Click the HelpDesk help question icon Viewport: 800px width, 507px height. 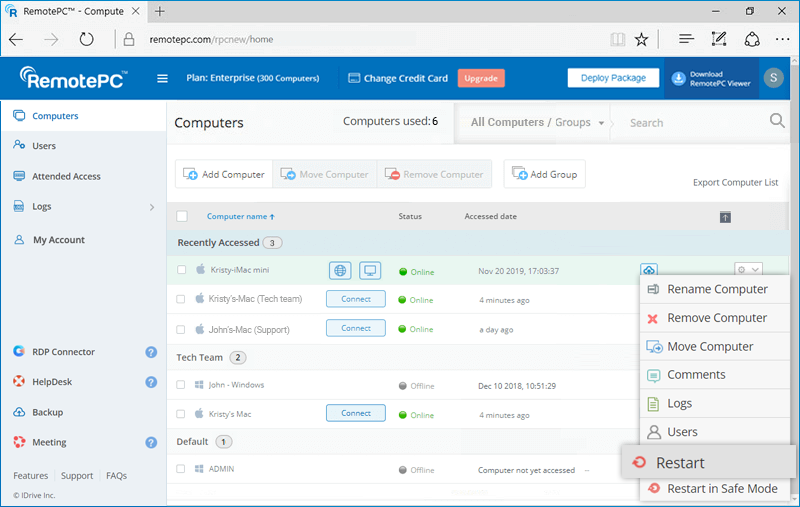pos(151,382)
